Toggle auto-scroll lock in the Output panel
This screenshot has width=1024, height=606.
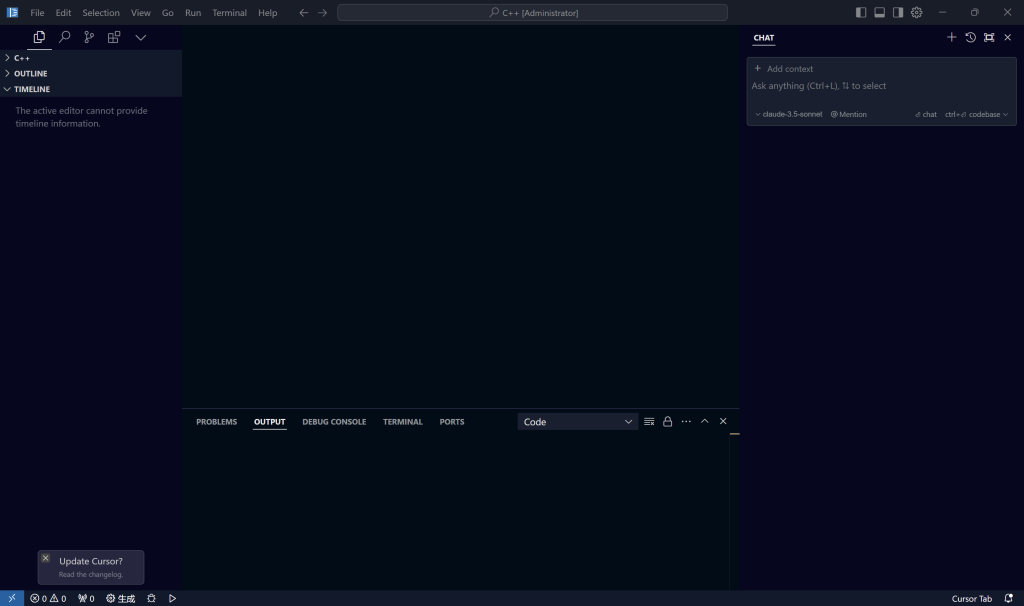(x=667, y=421)
